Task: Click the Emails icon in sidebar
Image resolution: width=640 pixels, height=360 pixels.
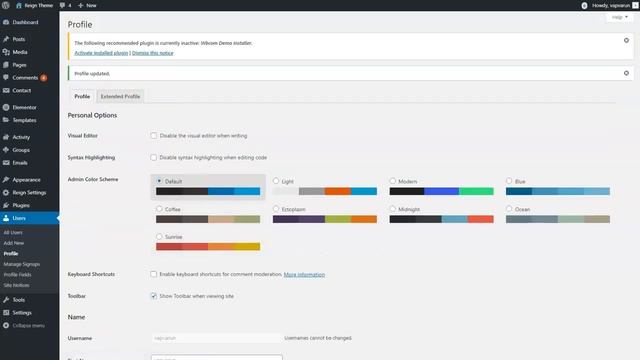Action: pyautogui.click(x=6, y=162)
